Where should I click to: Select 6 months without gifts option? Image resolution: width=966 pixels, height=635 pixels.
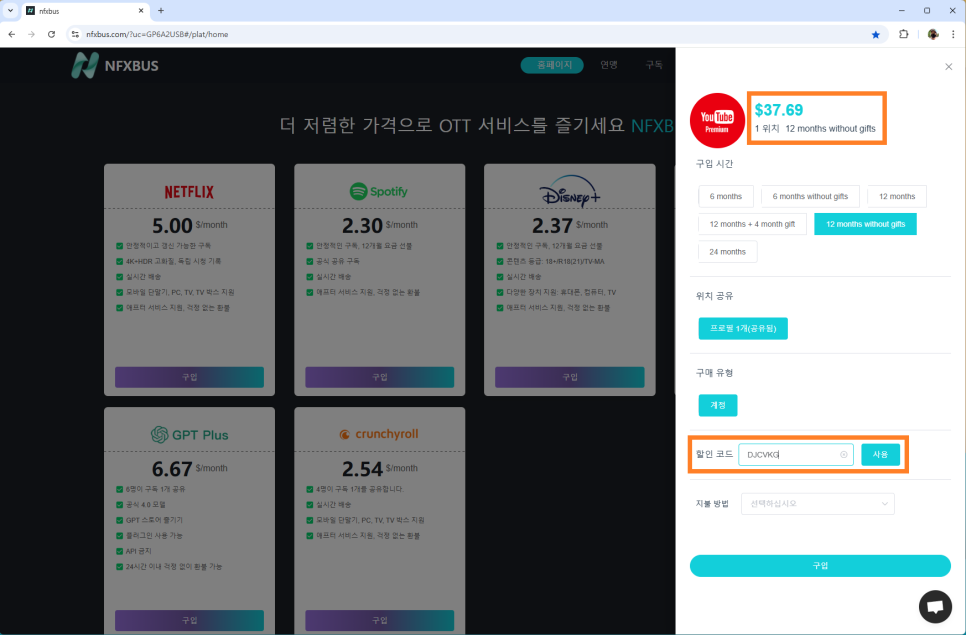click(810, 196)
